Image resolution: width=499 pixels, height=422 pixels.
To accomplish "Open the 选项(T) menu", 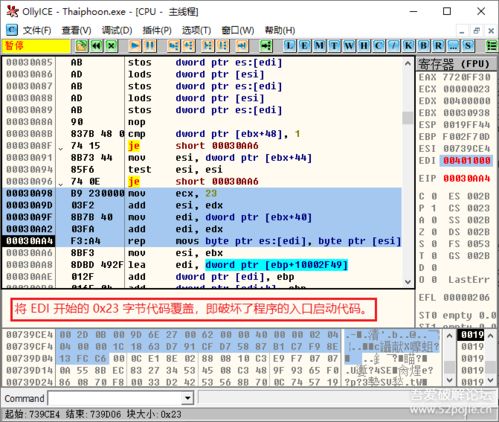I will pyautogui.click(x=196, y=31).
